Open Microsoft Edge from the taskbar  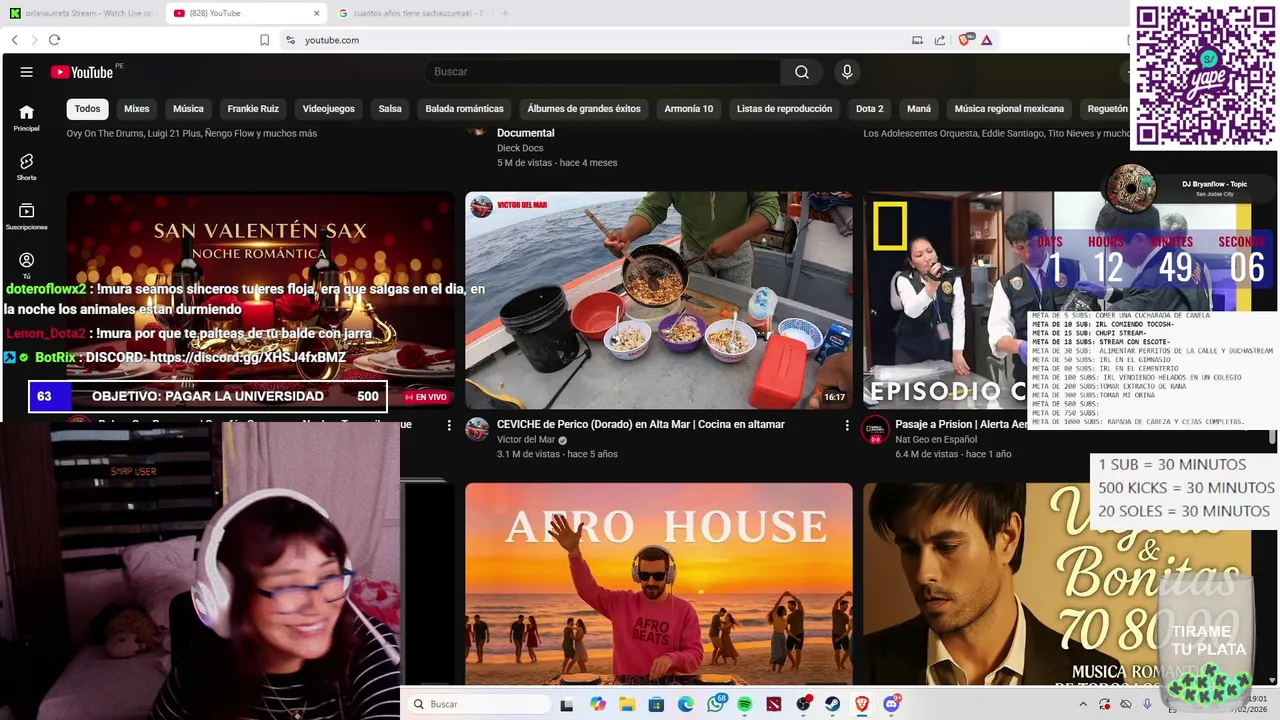point(686,704)
